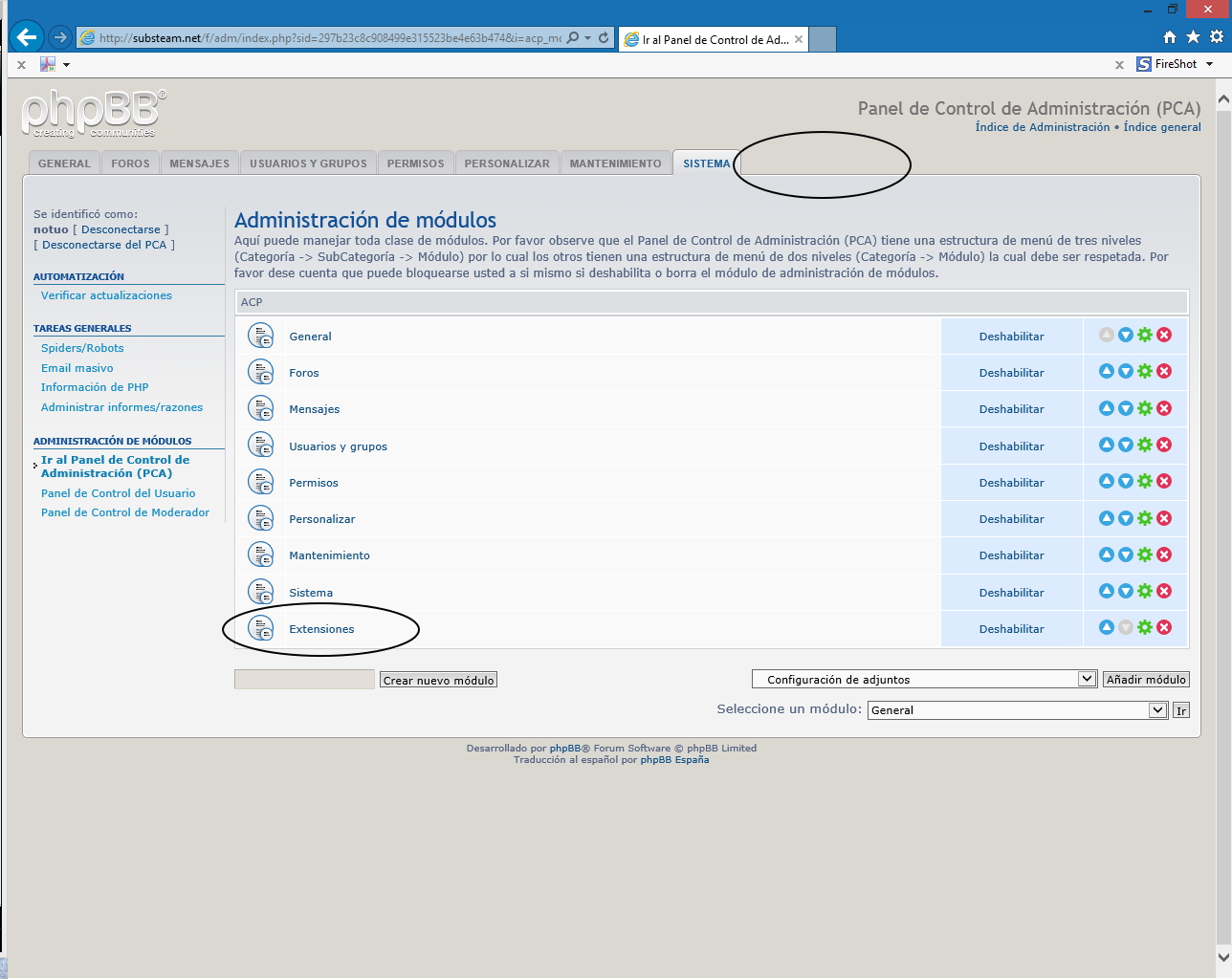Edit the Mensajes module with gear icon
Image resolution: width=1232 pixels, height=979 pixels.
point(1145,408)
